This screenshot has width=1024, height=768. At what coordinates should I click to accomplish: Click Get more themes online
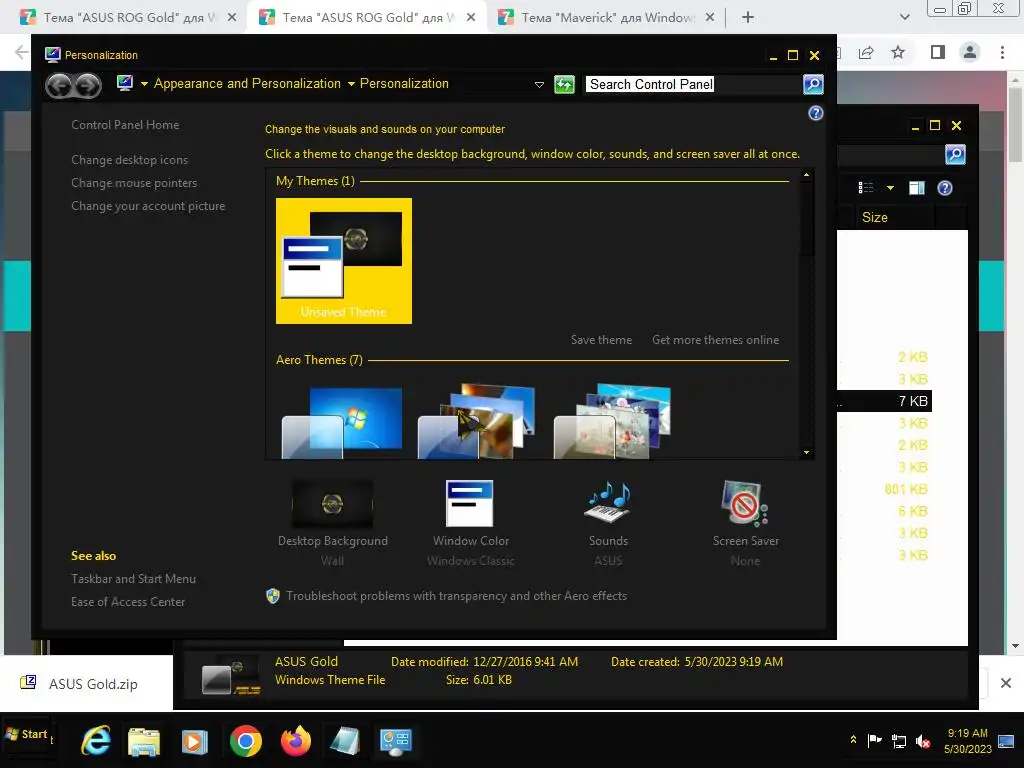tap(715, 340)
